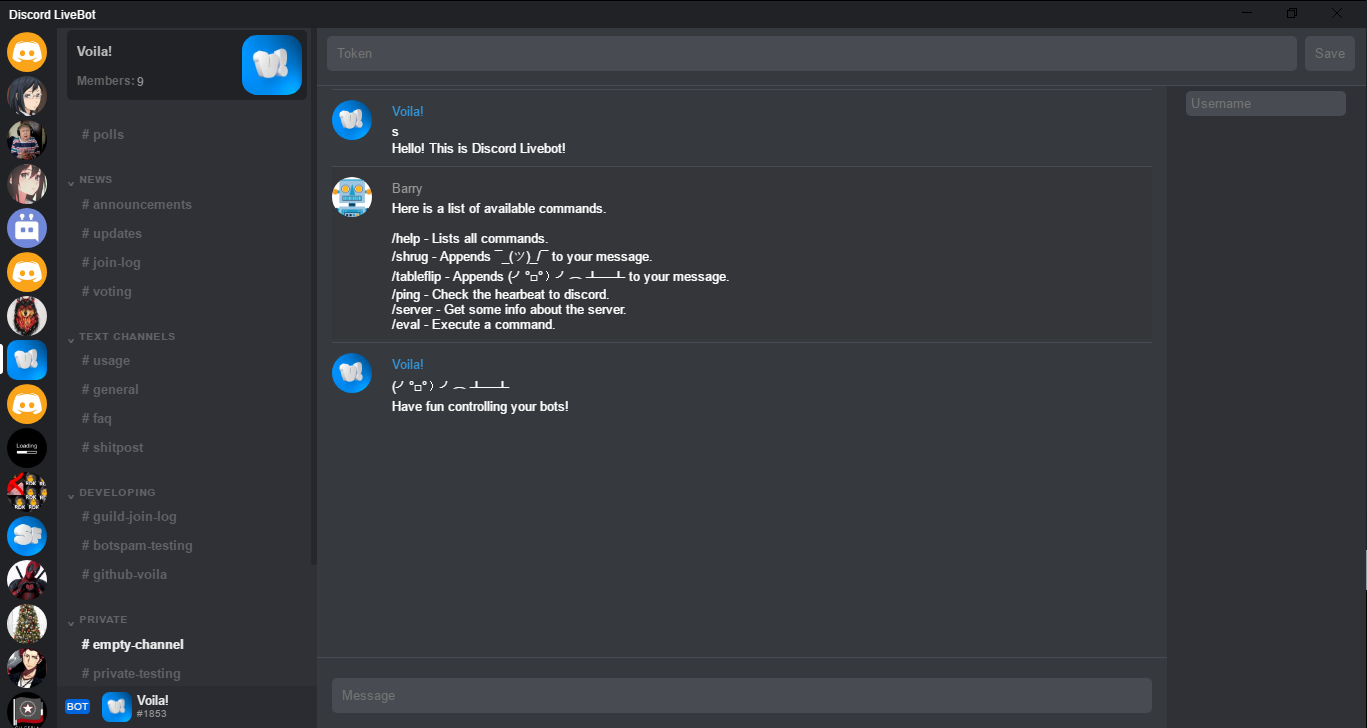The image size is (1367, 728).
Task: Click the Barry bot robot avatar in chat
Action: 352,197
